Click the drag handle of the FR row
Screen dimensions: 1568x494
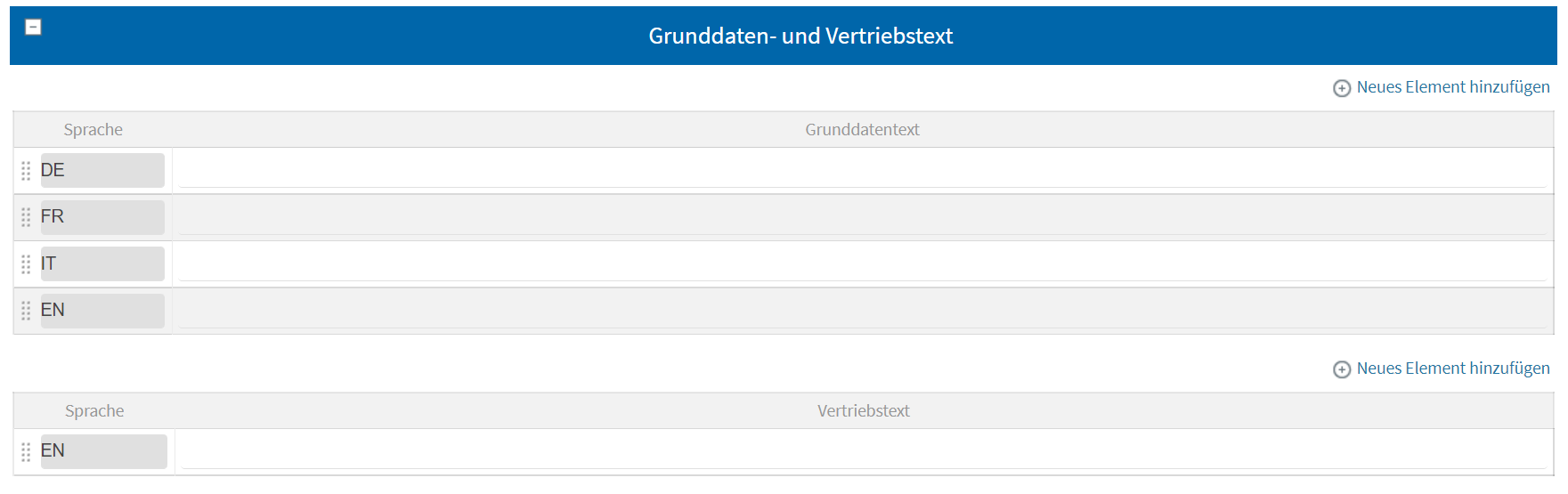click(x=26, y=217)
